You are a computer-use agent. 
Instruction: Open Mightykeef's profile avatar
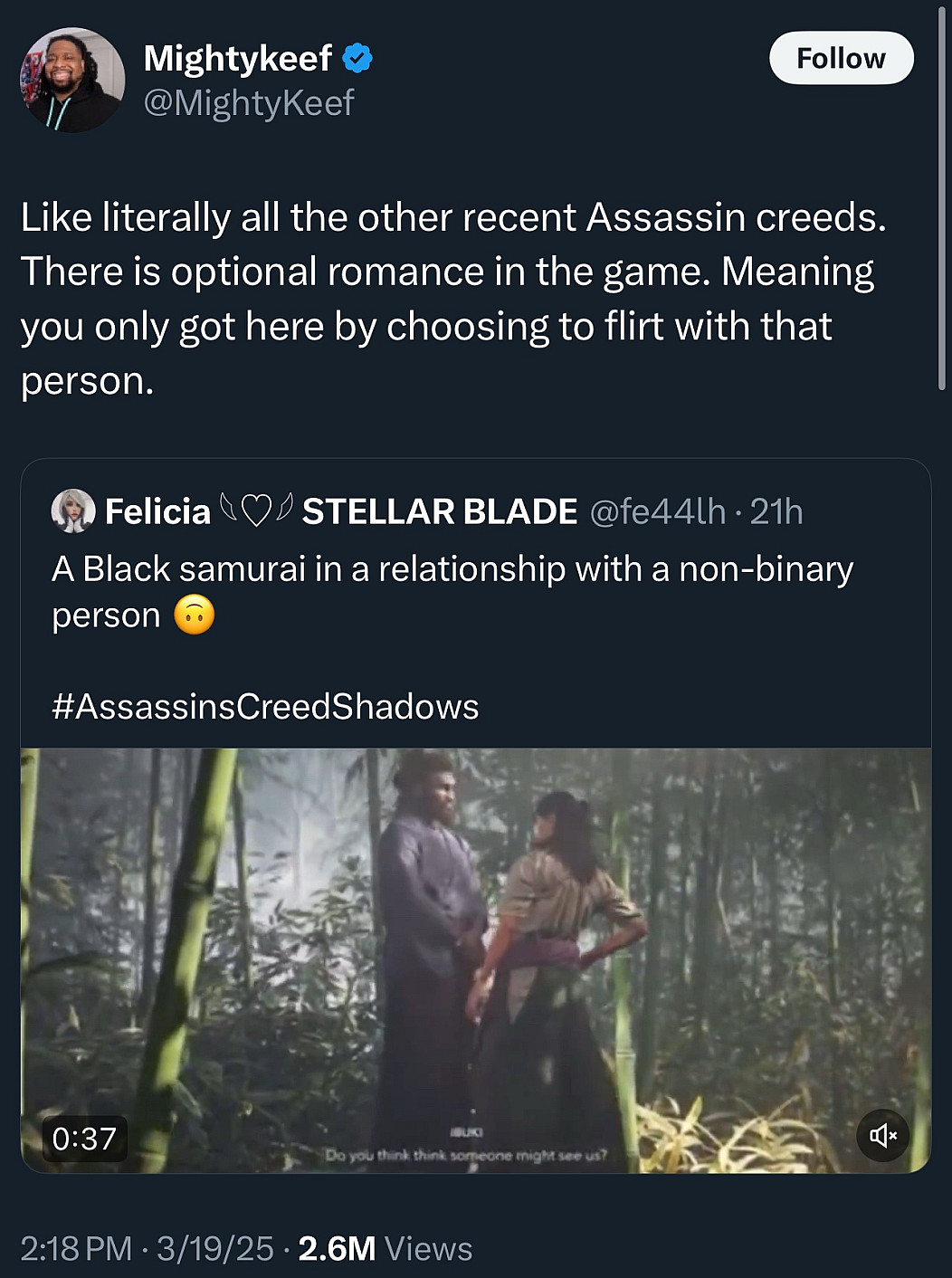(x=72, y=80)
